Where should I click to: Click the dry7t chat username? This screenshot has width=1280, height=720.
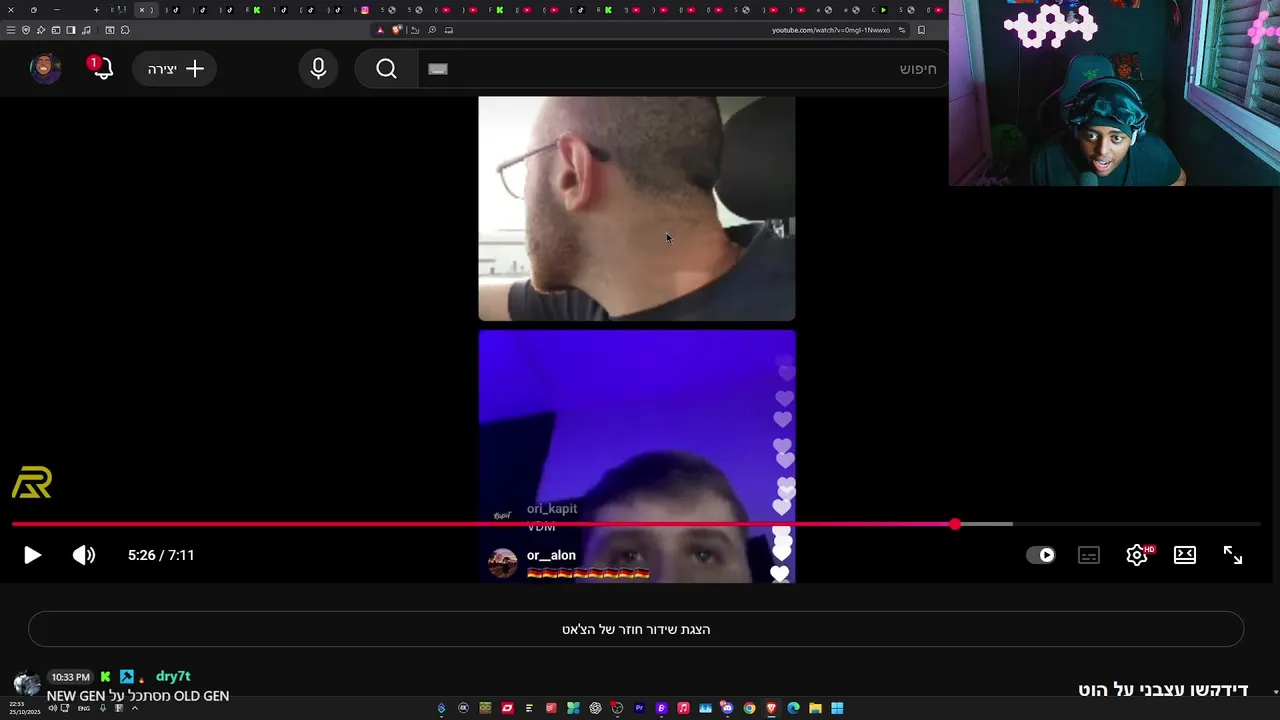[x=173, y=676]
